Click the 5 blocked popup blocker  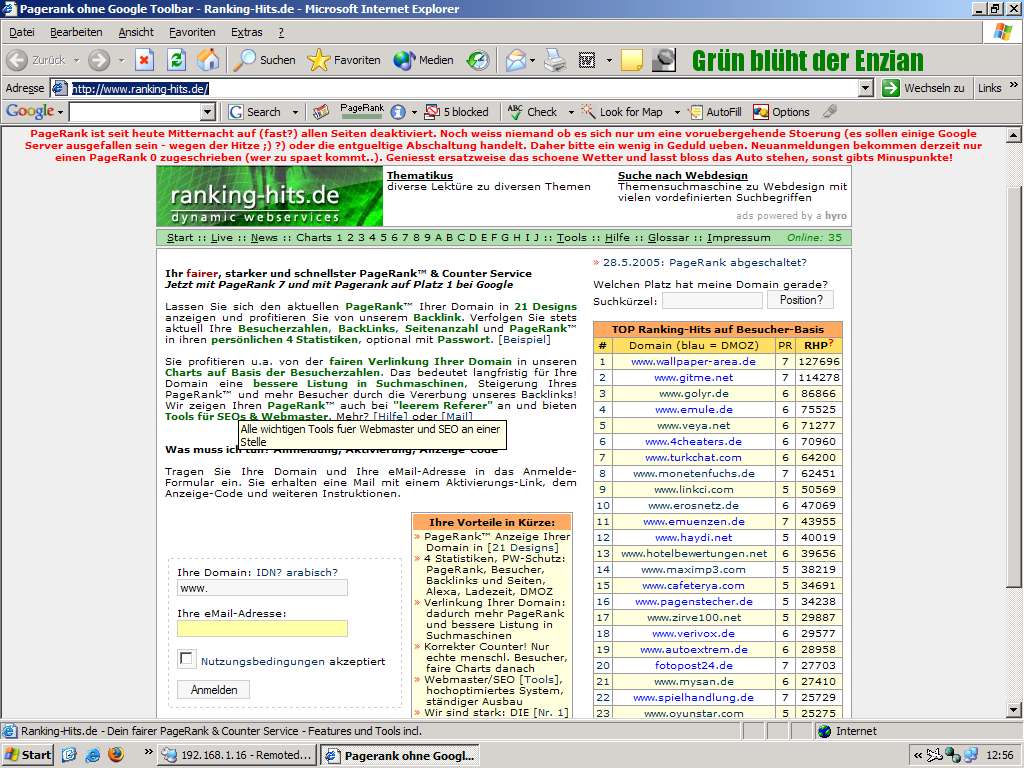456,112
